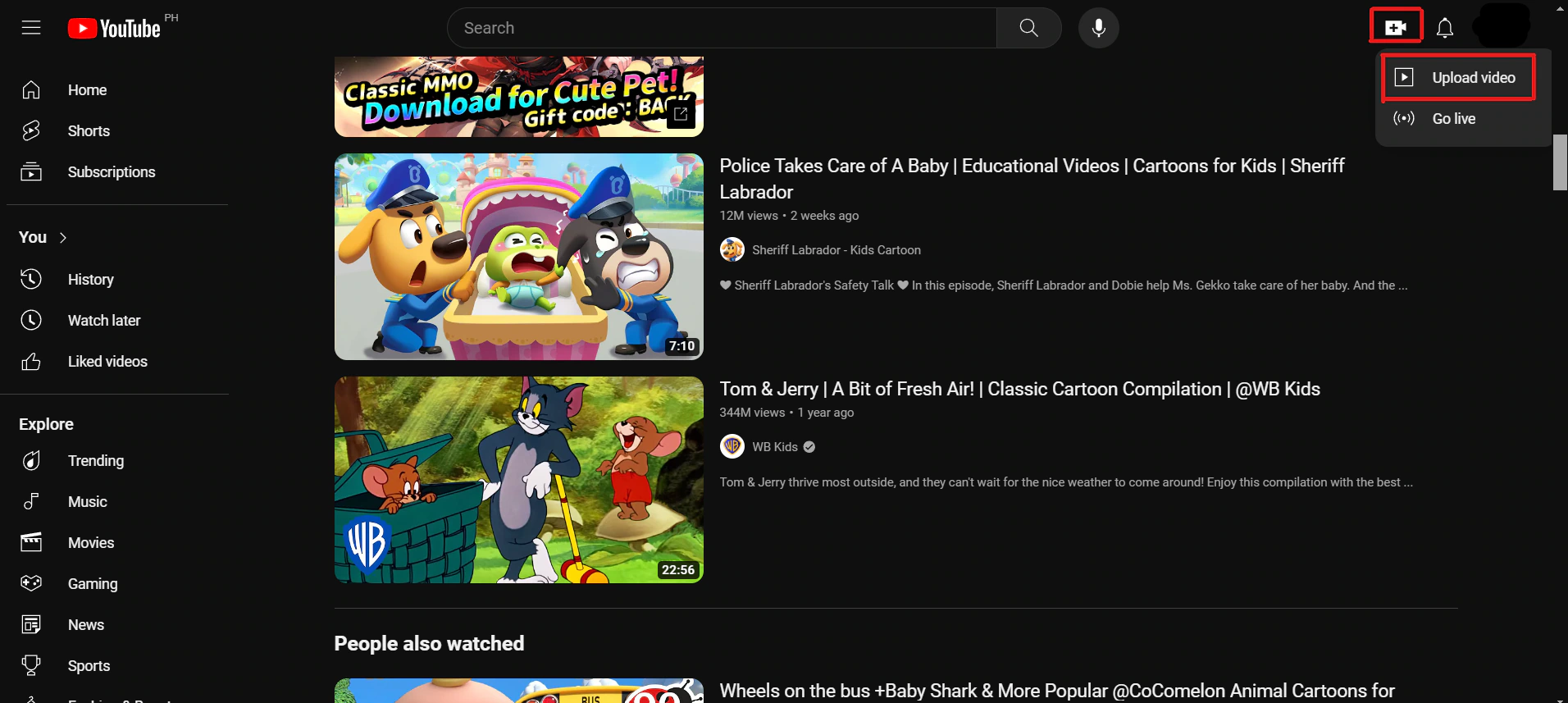The height and width of the screenshot is (703, 1568).
Task: Click the Home icon in sidebar
Action: (x=31, y=89)
